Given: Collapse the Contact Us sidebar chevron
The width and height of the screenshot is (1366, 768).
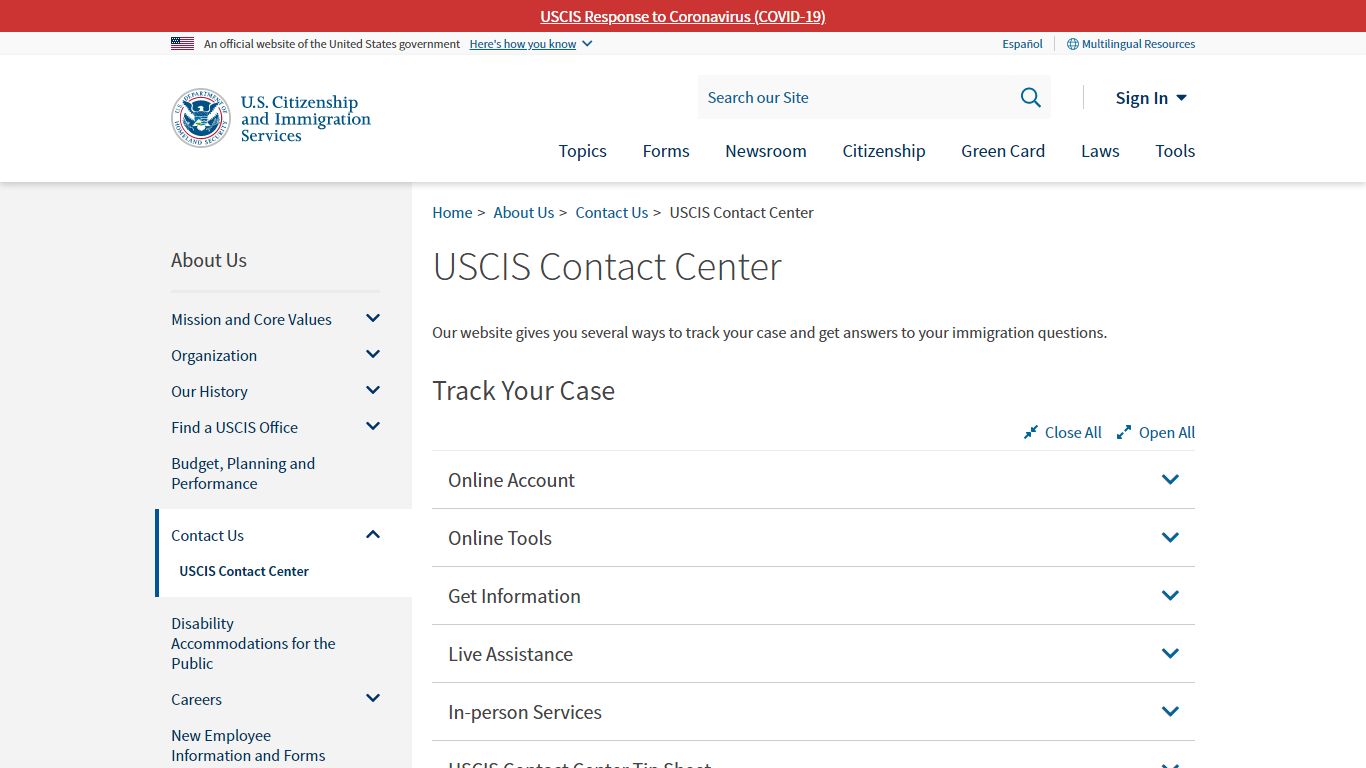Looking at the screenshot, I should tap(373, 535).
